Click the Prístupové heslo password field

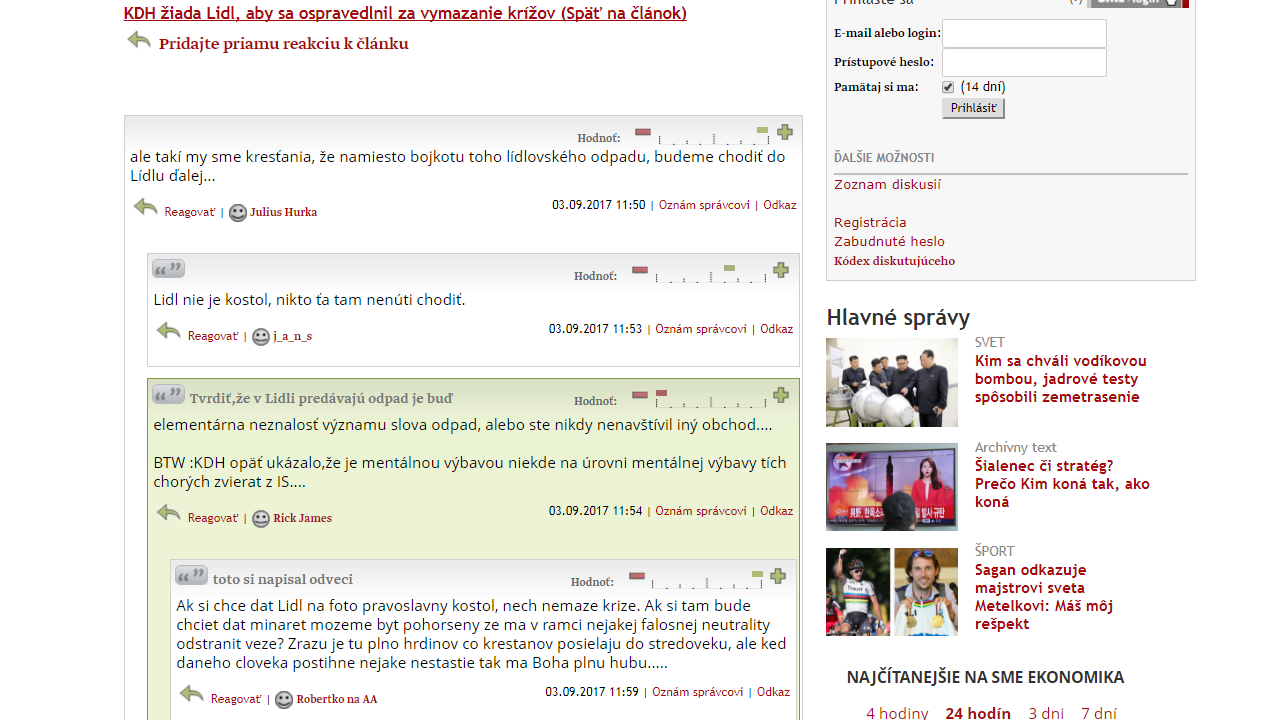point(1024,62)
